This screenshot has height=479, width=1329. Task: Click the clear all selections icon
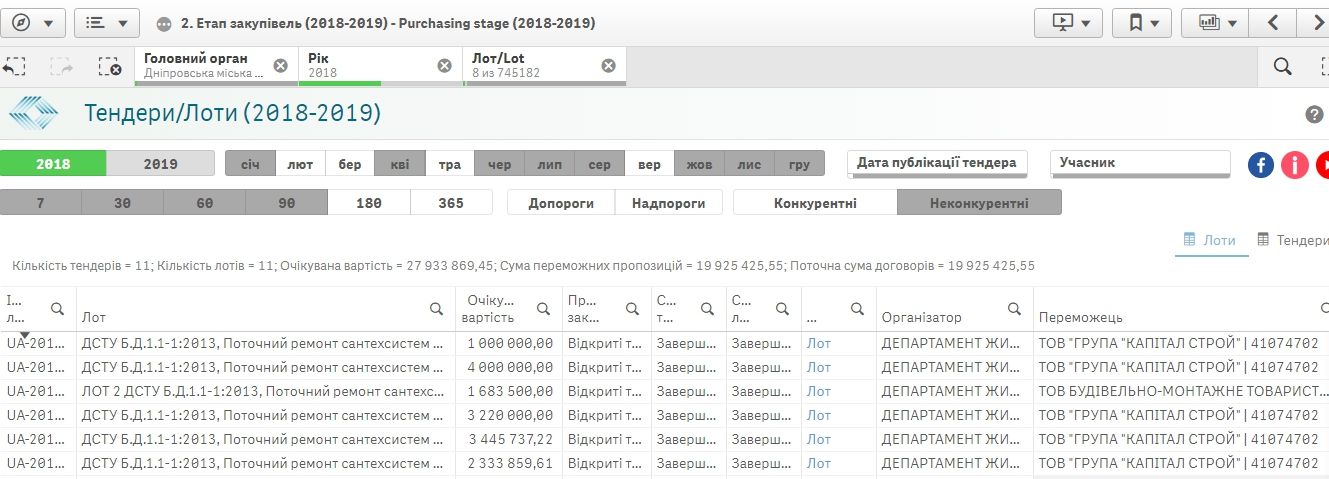tap(109, 67)
